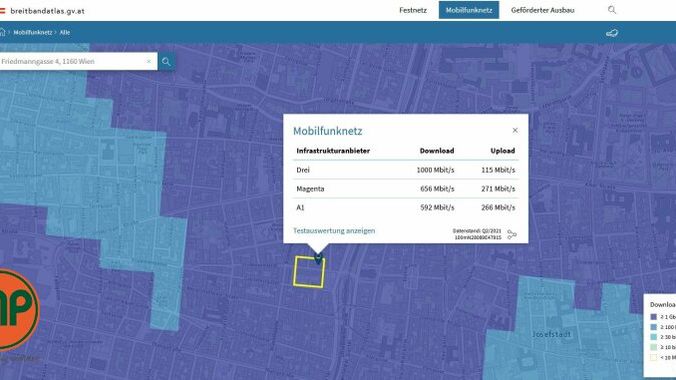Open the Geförderter Ausbau tab
676x380 pixels.
coord(542,10)
